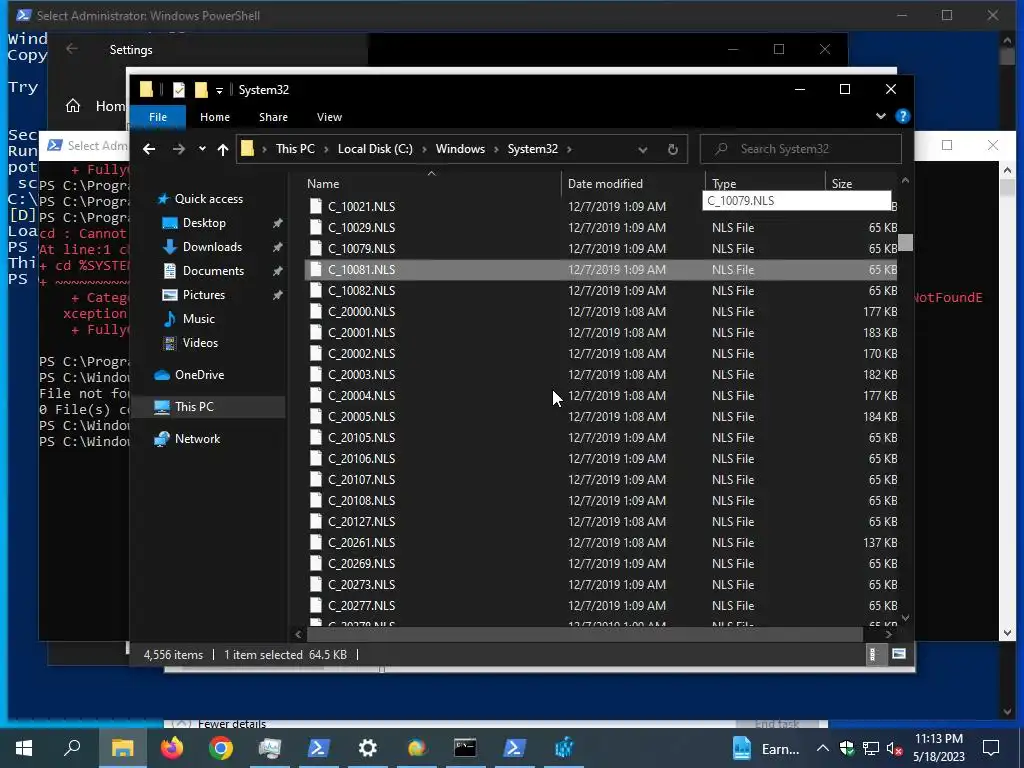1024x768 pixels.
Task: Open recent locations dropdown arrow
Action: (202, 149)
